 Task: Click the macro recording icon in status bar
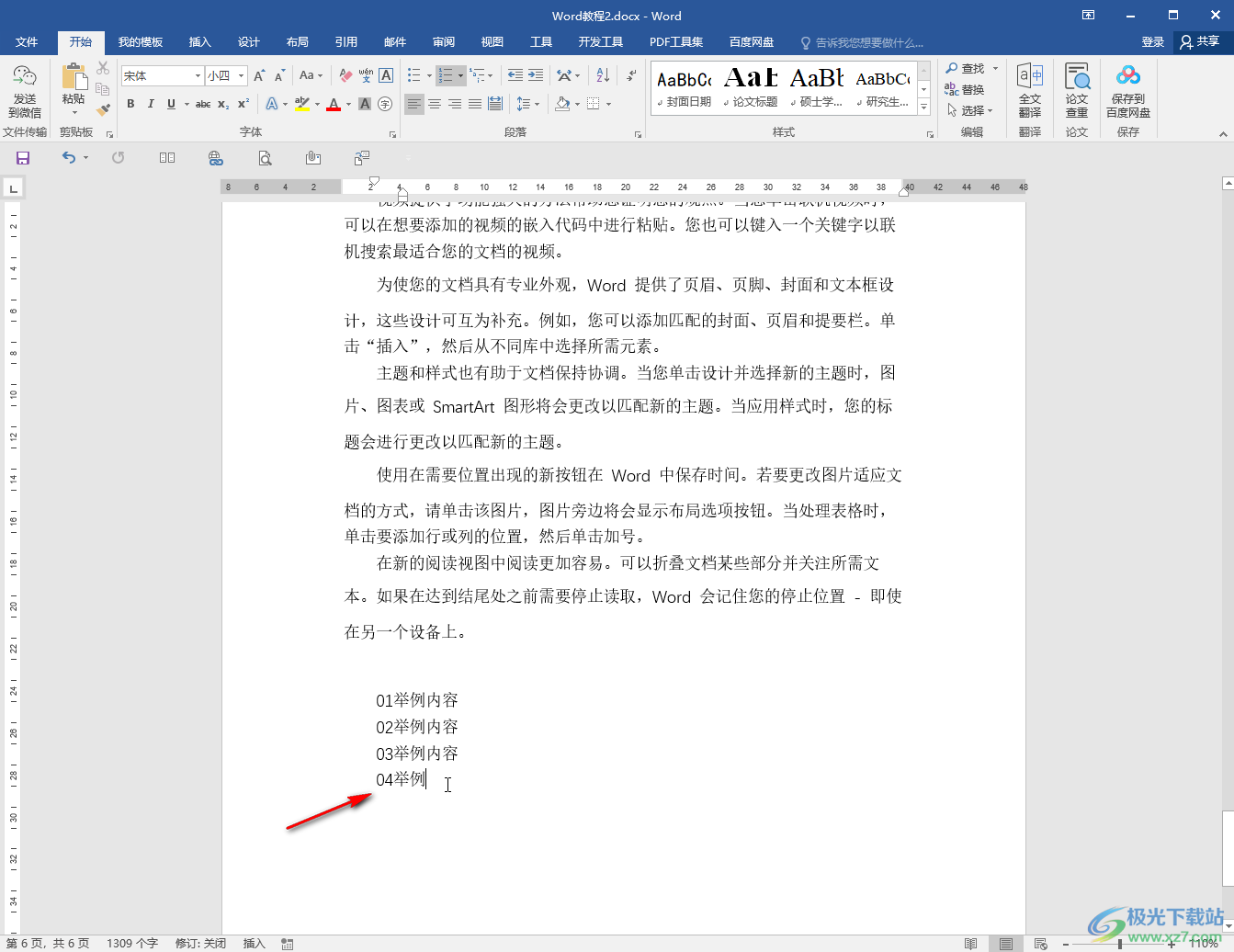click(288, 944)
